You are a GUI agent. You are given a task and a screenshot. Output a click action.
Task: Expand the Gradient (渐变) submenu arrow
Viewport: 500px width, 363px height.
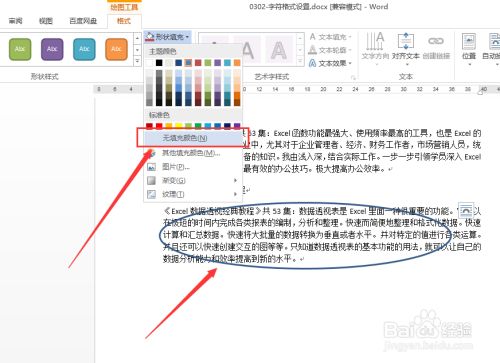pos(235,180)
